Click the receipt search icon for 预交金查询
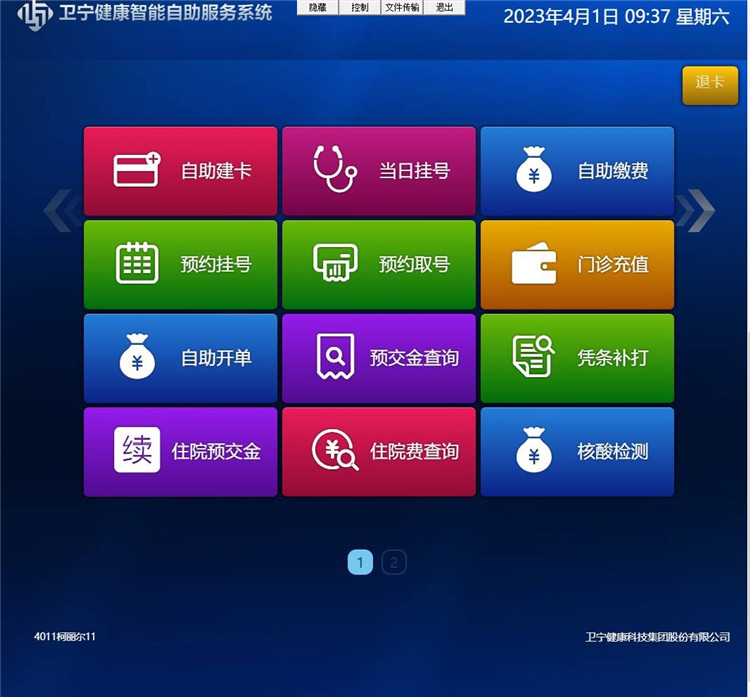 (x=335, y=356)
